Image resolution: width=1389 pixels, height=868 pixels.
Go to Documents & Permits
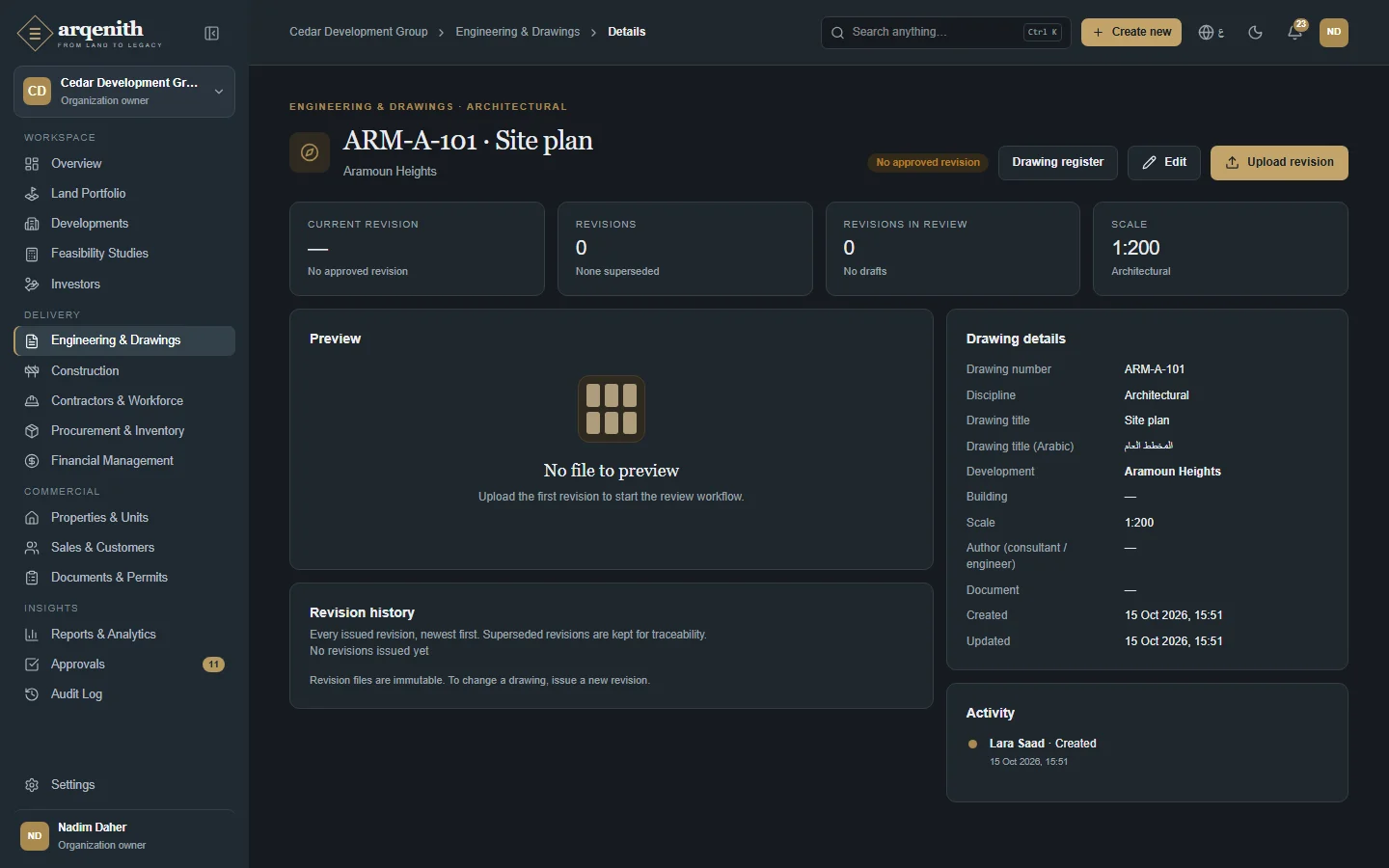(124, 578)
